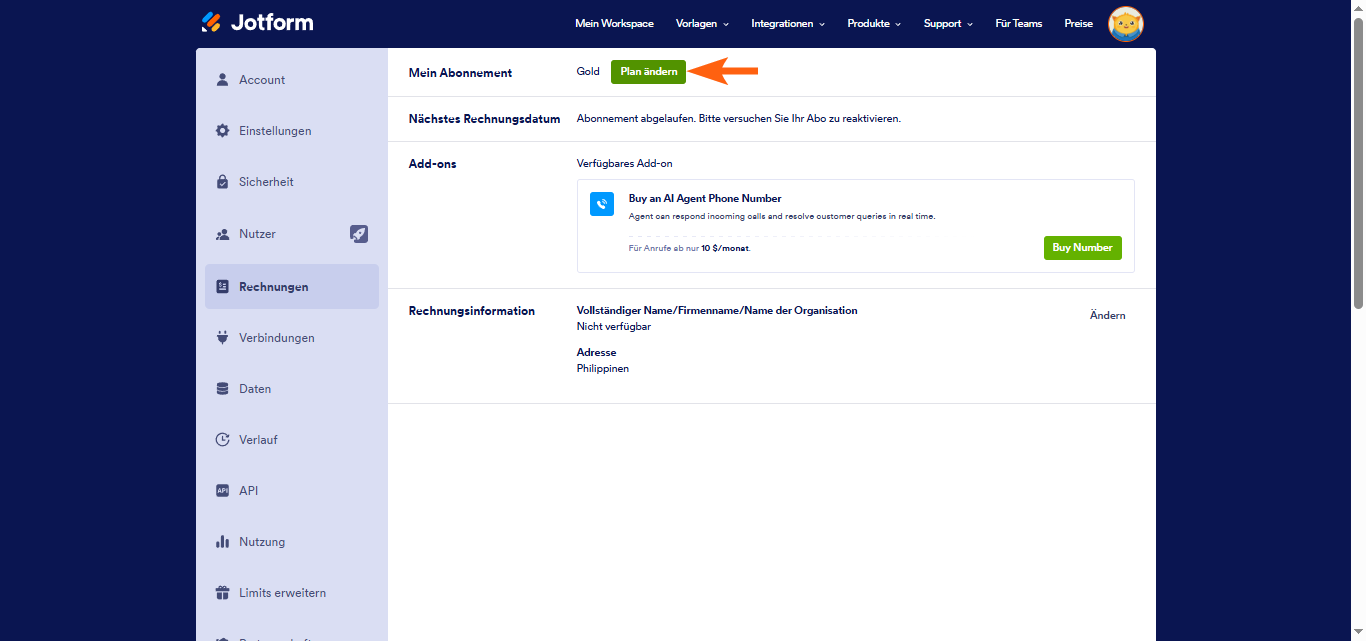
Task: Open Mein Workspace from top navigation
Action: tap(614, 24)
